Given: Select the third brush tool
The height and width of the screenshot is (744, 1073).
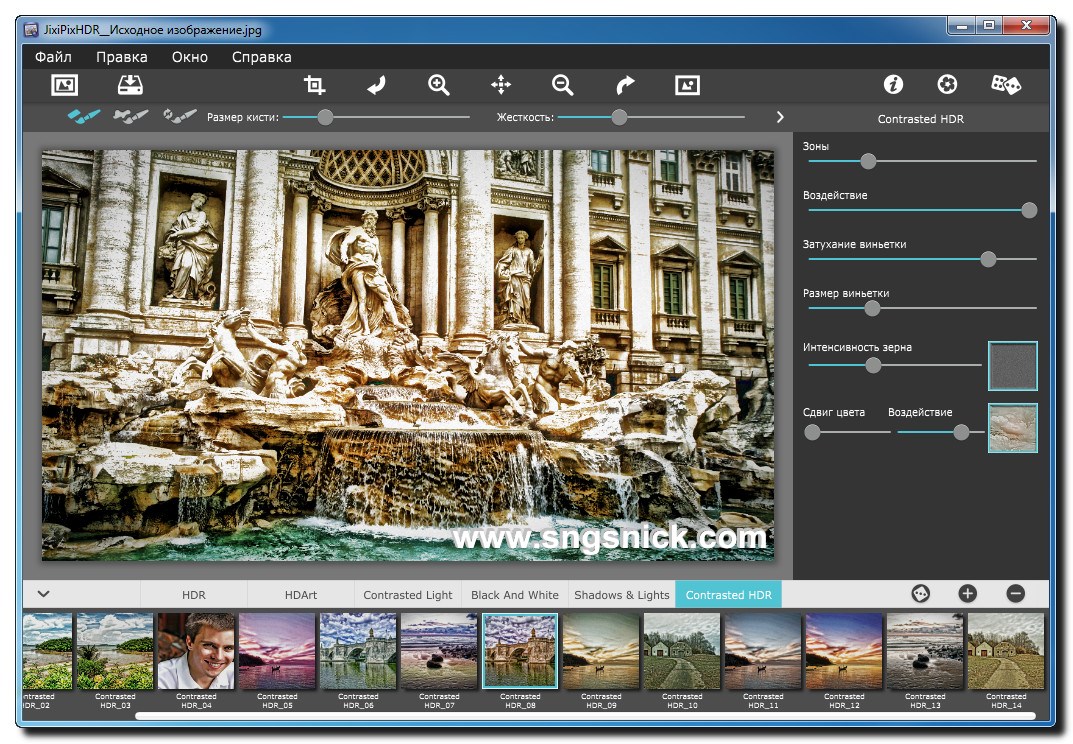Looking at the screenshot, I should tap(180, 116).
